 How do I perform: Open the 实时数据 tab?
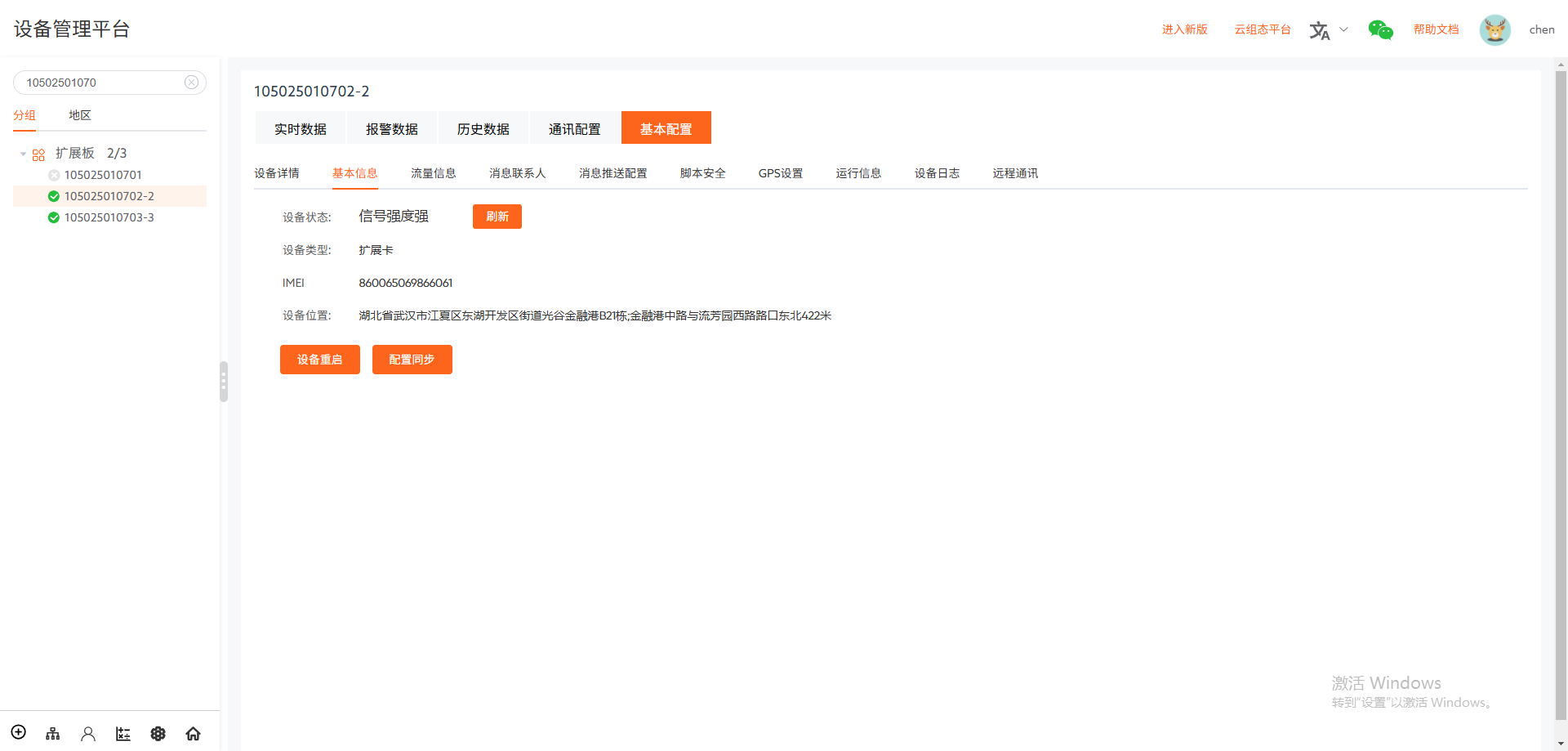(x=301, y=128)
